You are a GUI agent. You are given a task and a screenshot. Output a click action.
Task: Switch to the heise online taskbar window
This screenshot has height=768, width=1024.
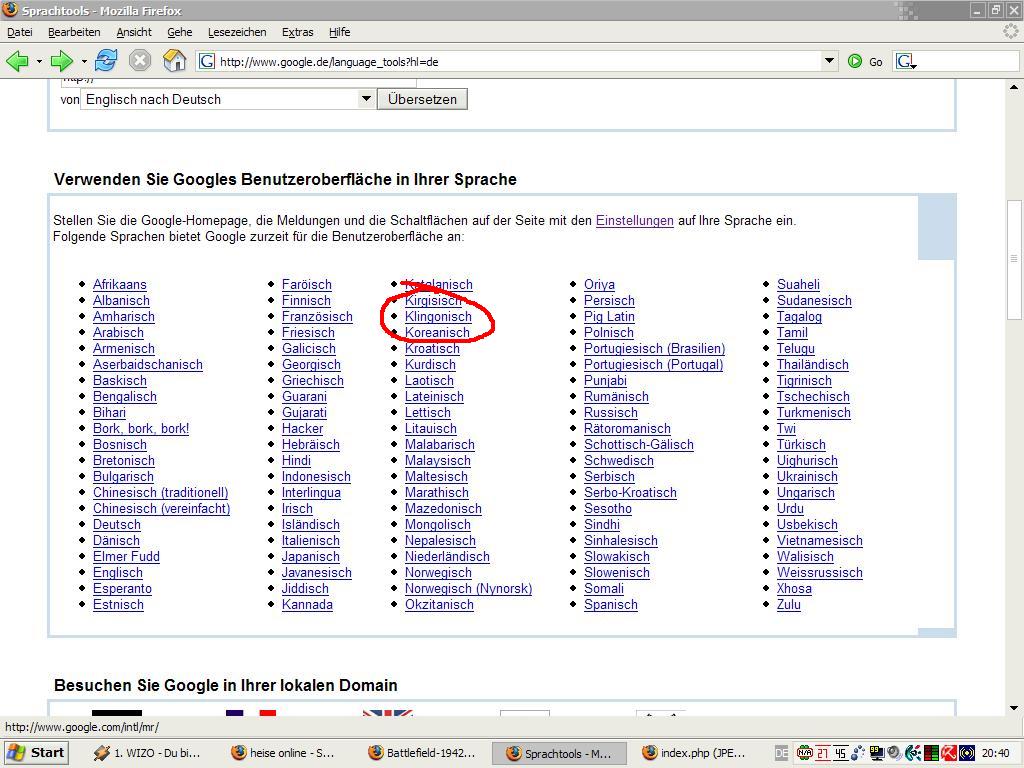[x=283, y=753]
